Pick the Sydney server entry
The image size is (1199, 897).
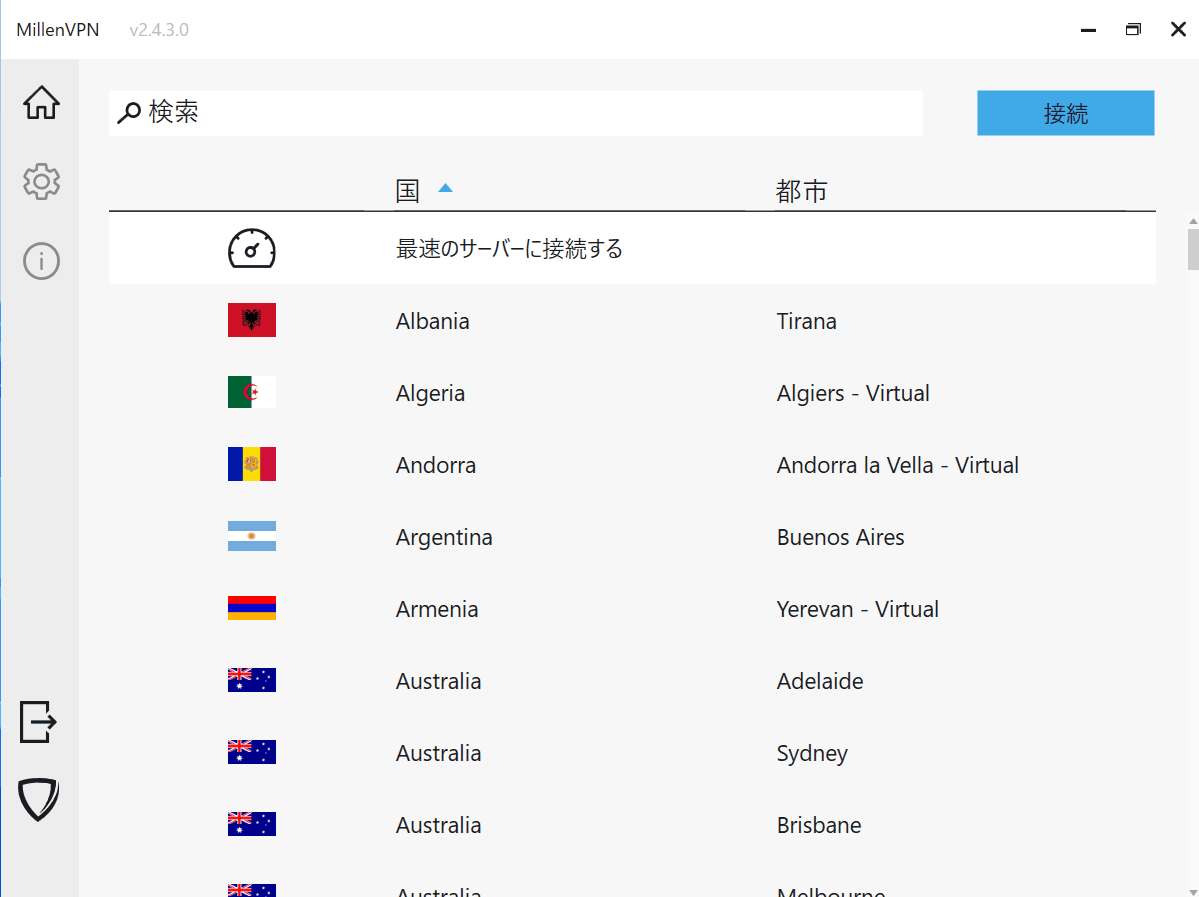pyautogui.click(x=812, y=753)
